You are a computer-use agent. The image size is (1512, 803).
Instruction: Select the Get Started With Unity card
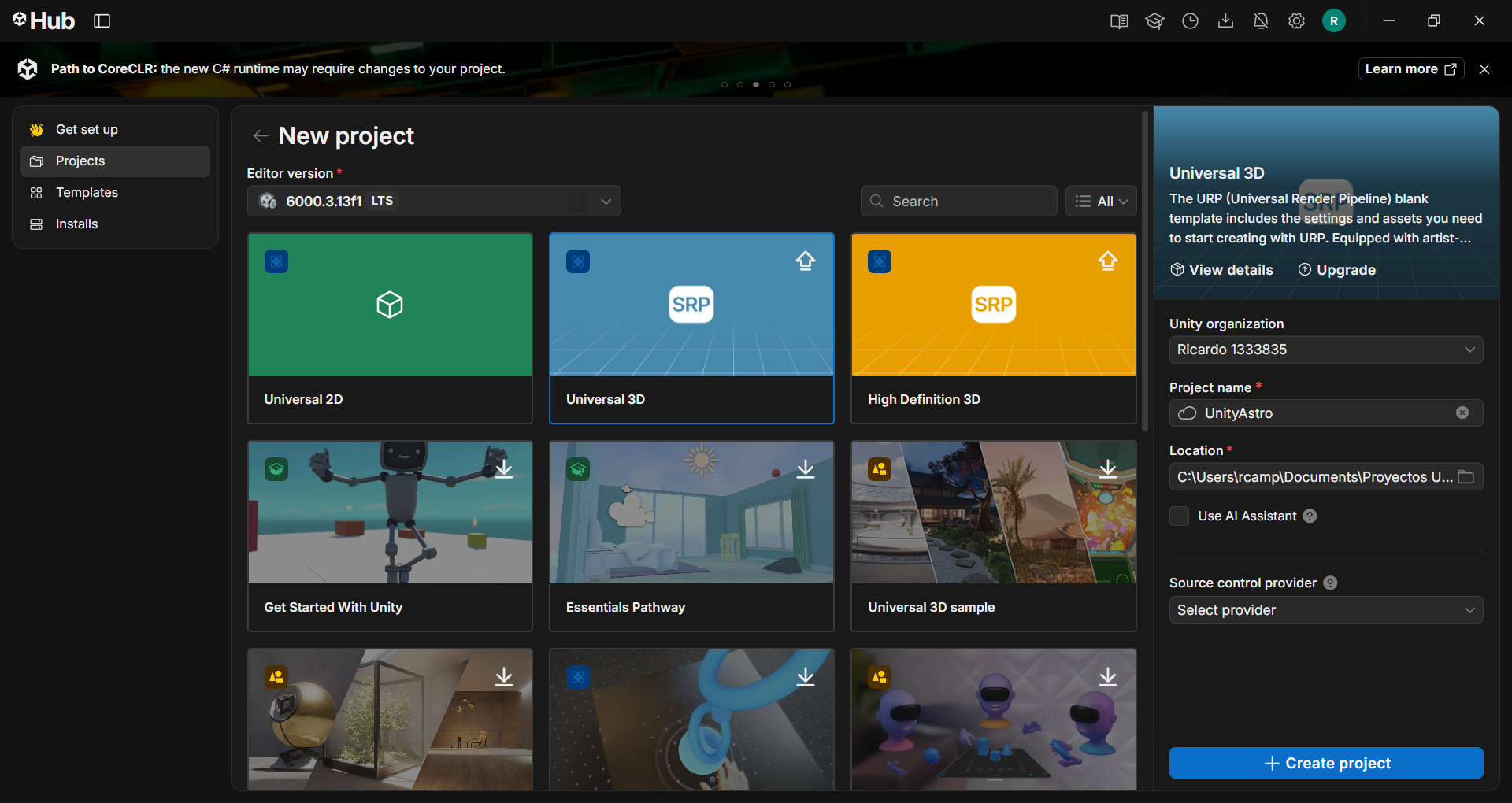click(x=390, y=535)
